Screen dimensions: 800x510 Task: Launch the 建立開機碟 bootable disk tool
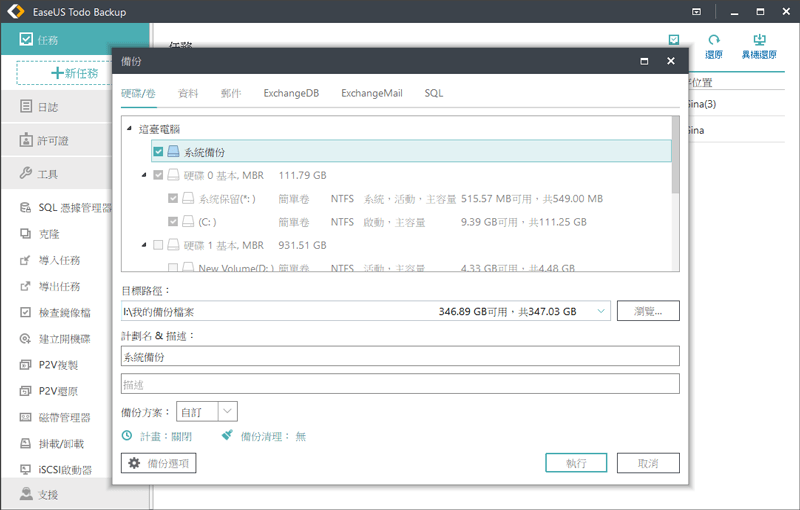(64, 340)
